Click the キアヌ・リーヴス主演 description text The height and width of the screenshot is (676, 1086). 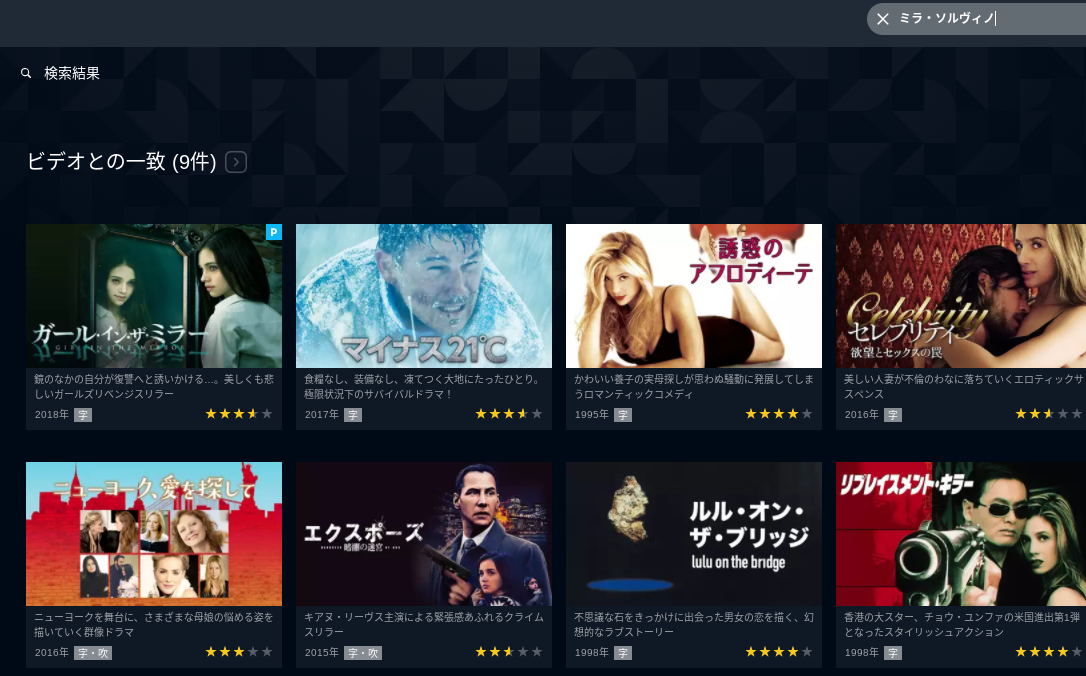point(424,624)
